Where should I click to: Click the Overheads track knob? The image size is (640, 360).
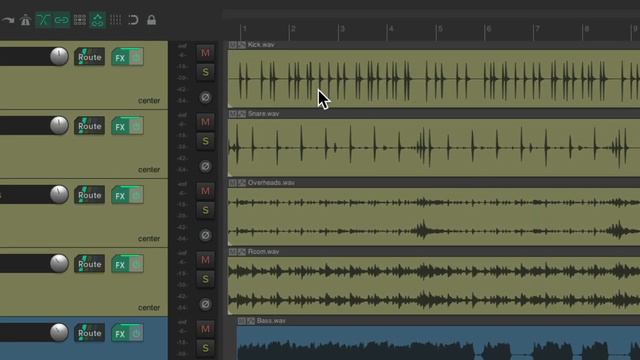pos(59,195)
